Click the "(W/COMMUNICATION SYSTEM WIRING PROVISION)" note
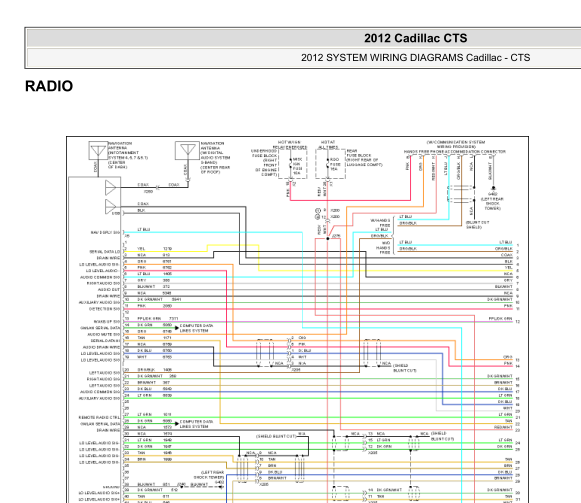Screen dimensions: 581x503 pos(455,144)
